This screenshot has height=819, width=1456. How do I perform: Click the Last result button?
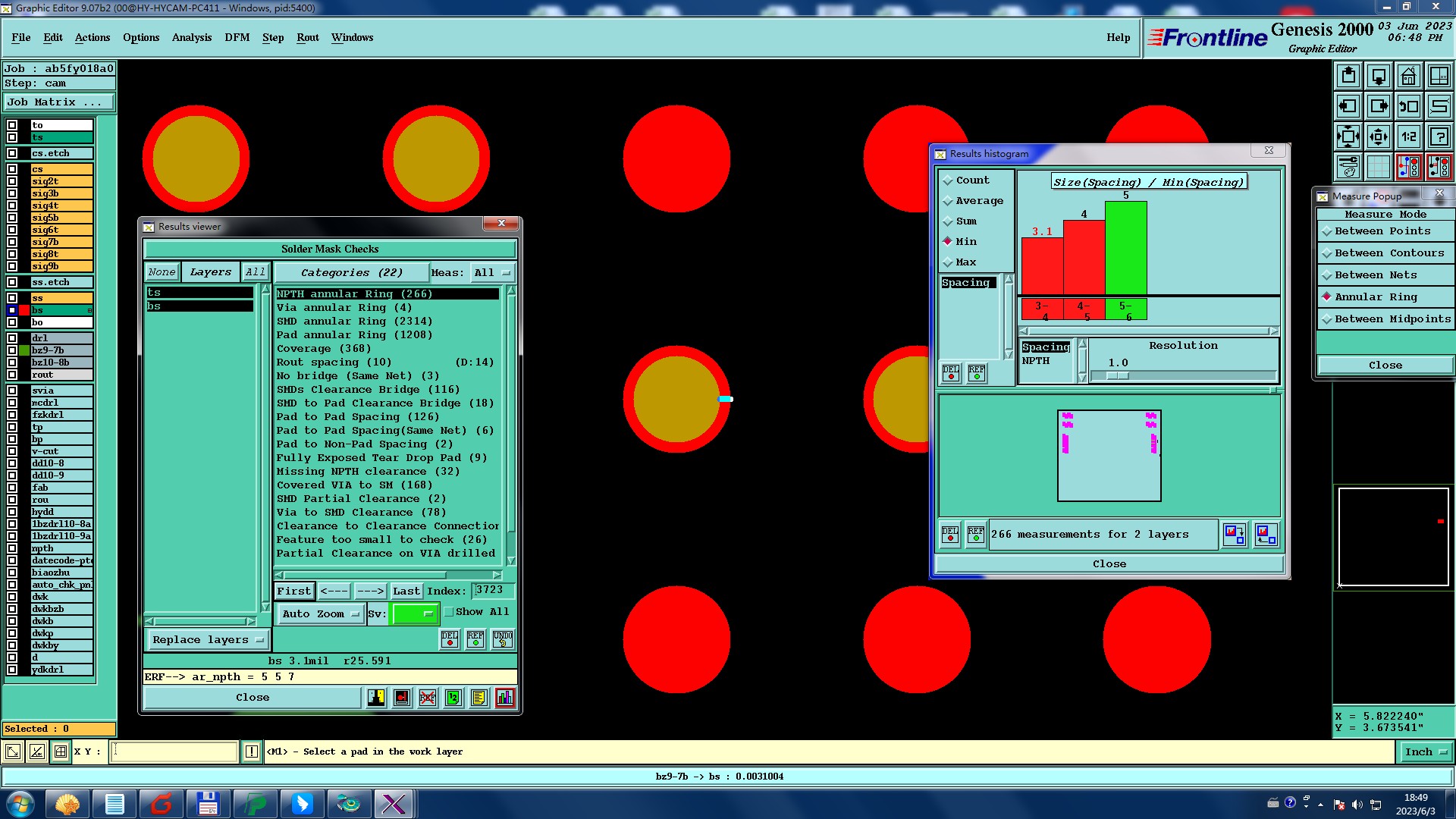coord(406,591)
